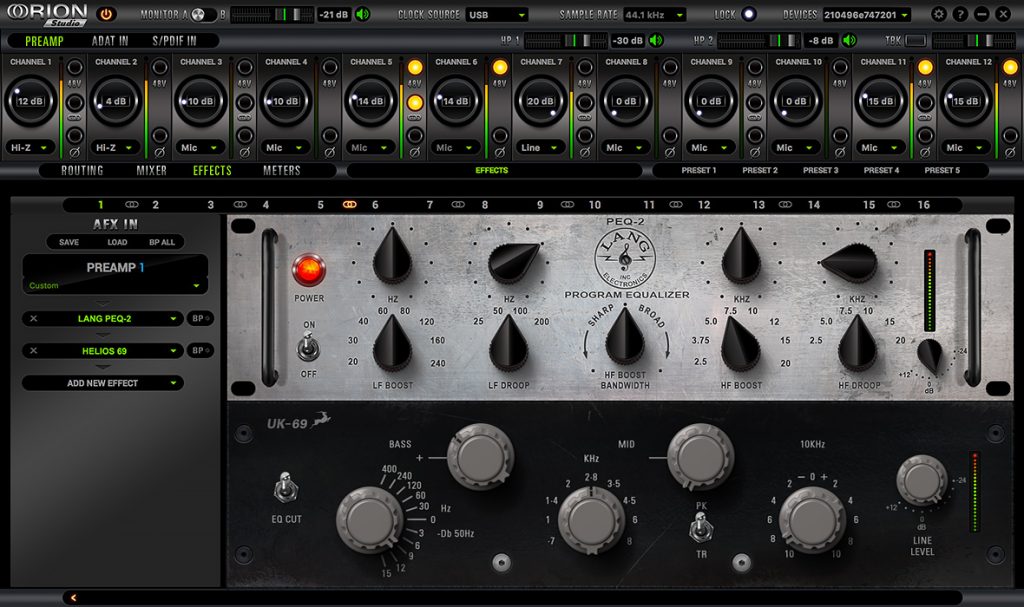Click the BP ALL button
The height and width of the screenshot is (607, 1024).
click(162, 242)
